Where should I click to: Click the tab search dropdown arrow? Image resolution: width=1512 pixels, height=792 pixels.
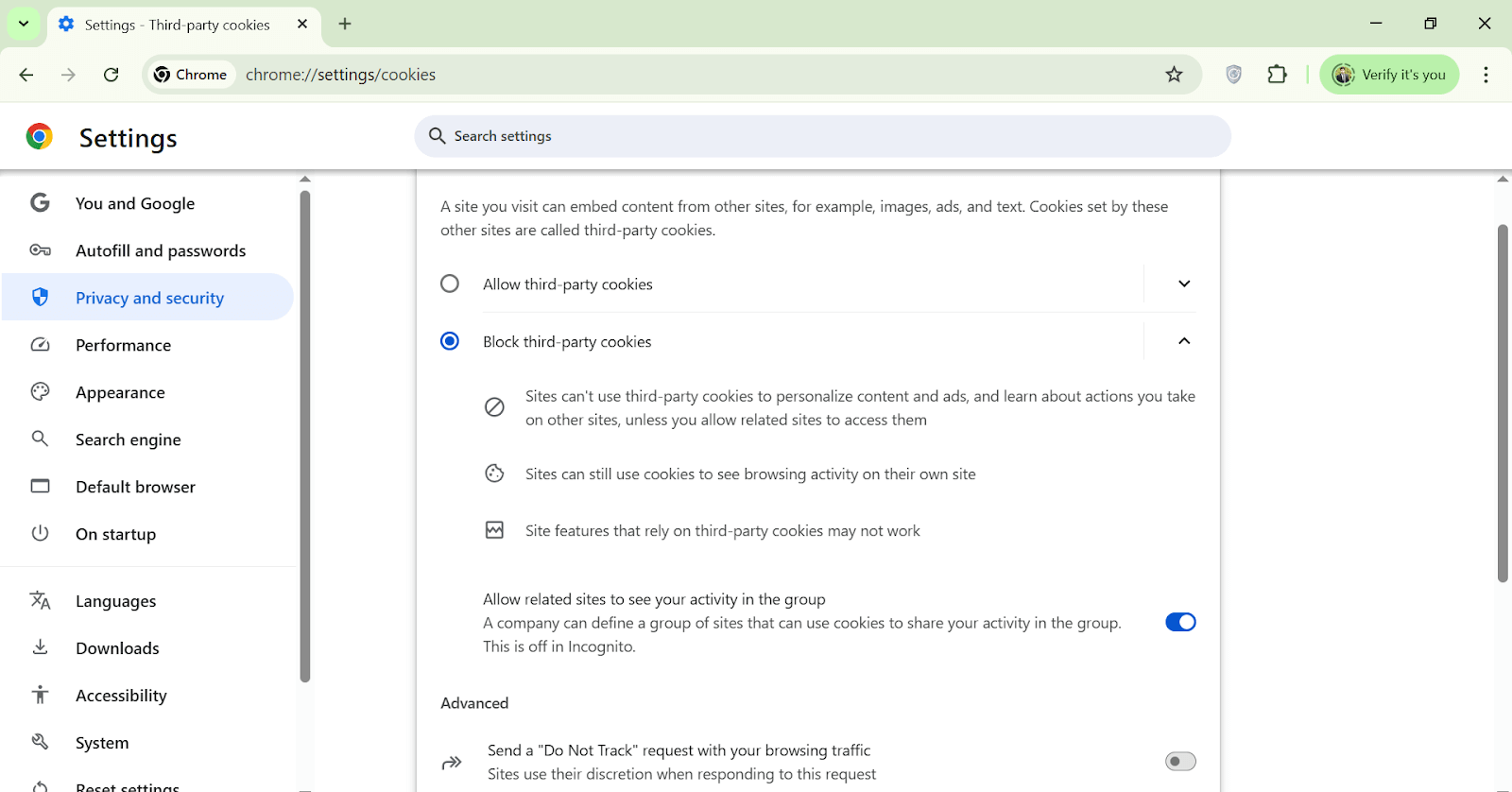pos(24,25)
